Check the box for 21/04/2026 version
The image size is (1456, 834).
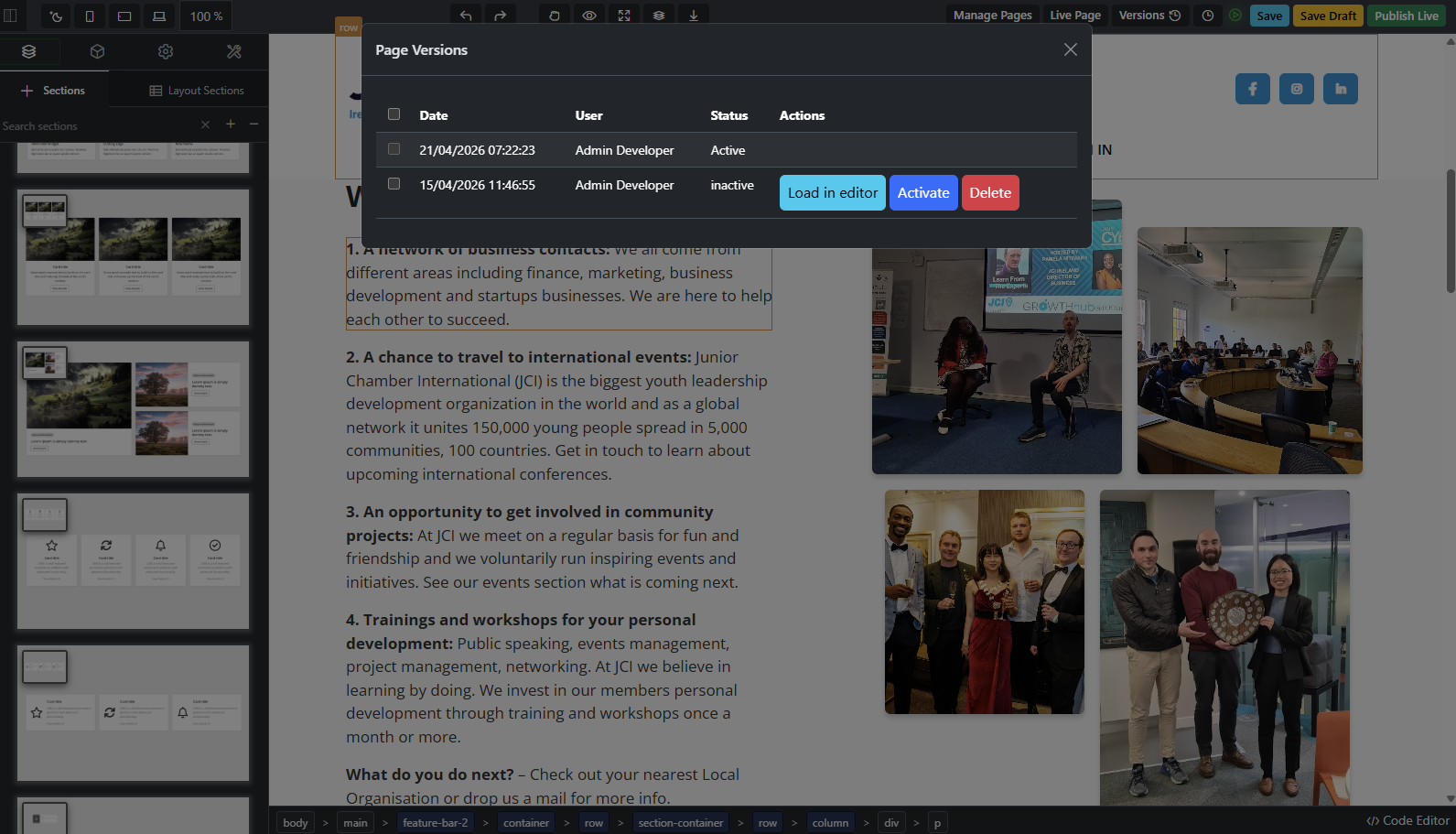pos(394,149)
